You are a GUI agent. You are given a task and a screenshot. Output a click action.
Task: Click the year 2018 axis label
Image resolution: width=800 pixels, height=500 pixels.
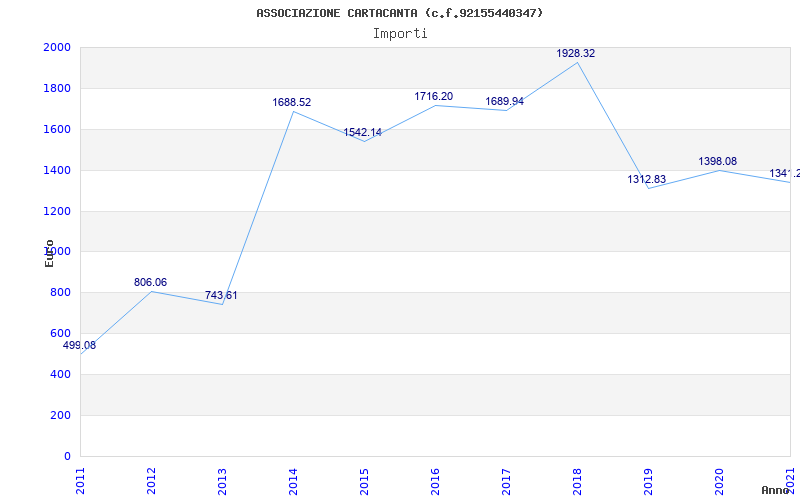pyautogui.click(x=577, y=482)
